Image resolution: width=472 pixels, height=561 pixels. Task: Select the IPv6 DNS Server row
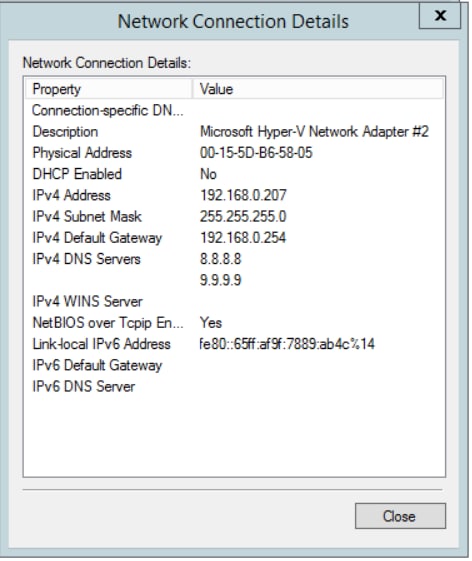[234, 386]
